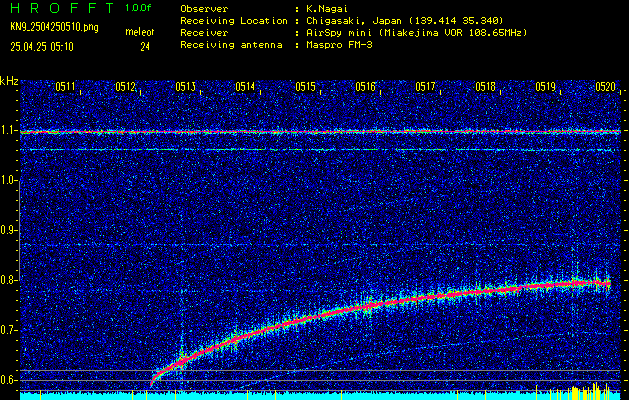This screenshot has height=400, width=629.
Task: Click the 0.8 kHz axis label
Action: point(9,280)
